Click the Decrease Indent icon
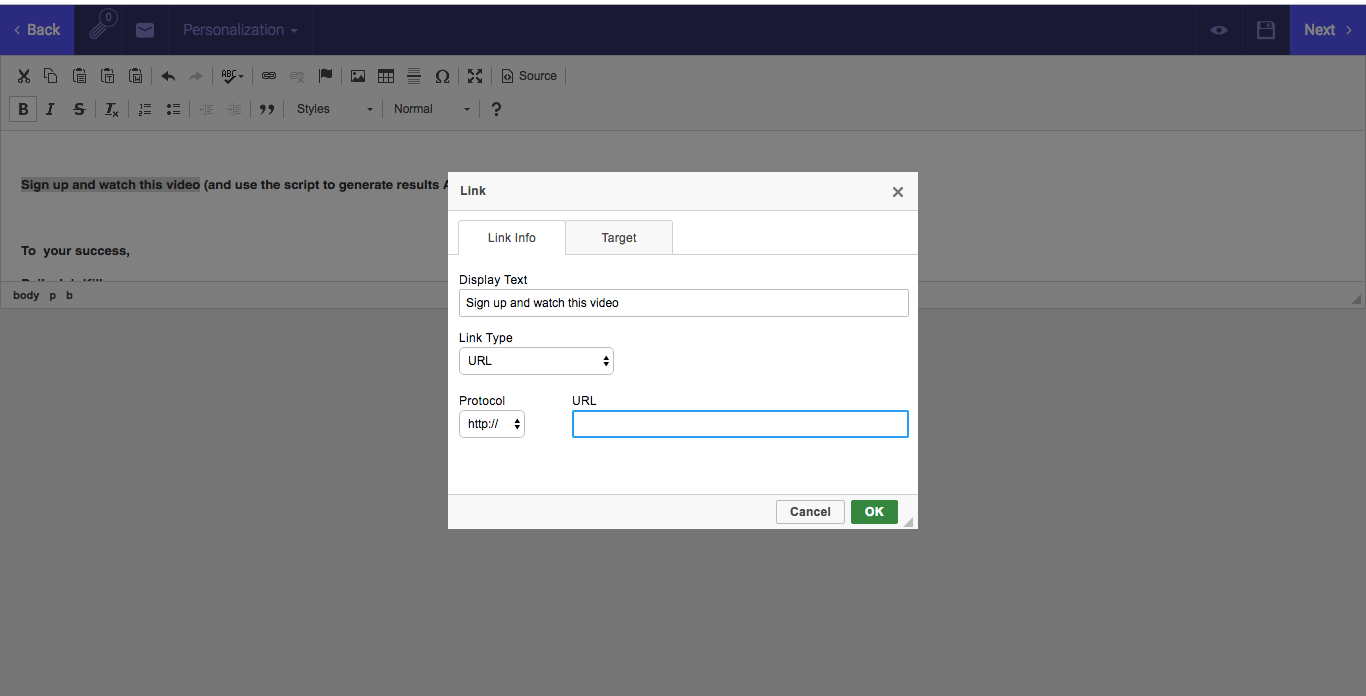 coord(206,109)
